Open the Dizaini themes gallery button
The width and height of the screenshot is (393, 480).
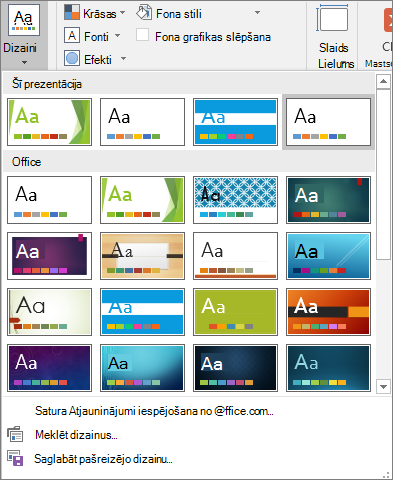tap(24, 35)
